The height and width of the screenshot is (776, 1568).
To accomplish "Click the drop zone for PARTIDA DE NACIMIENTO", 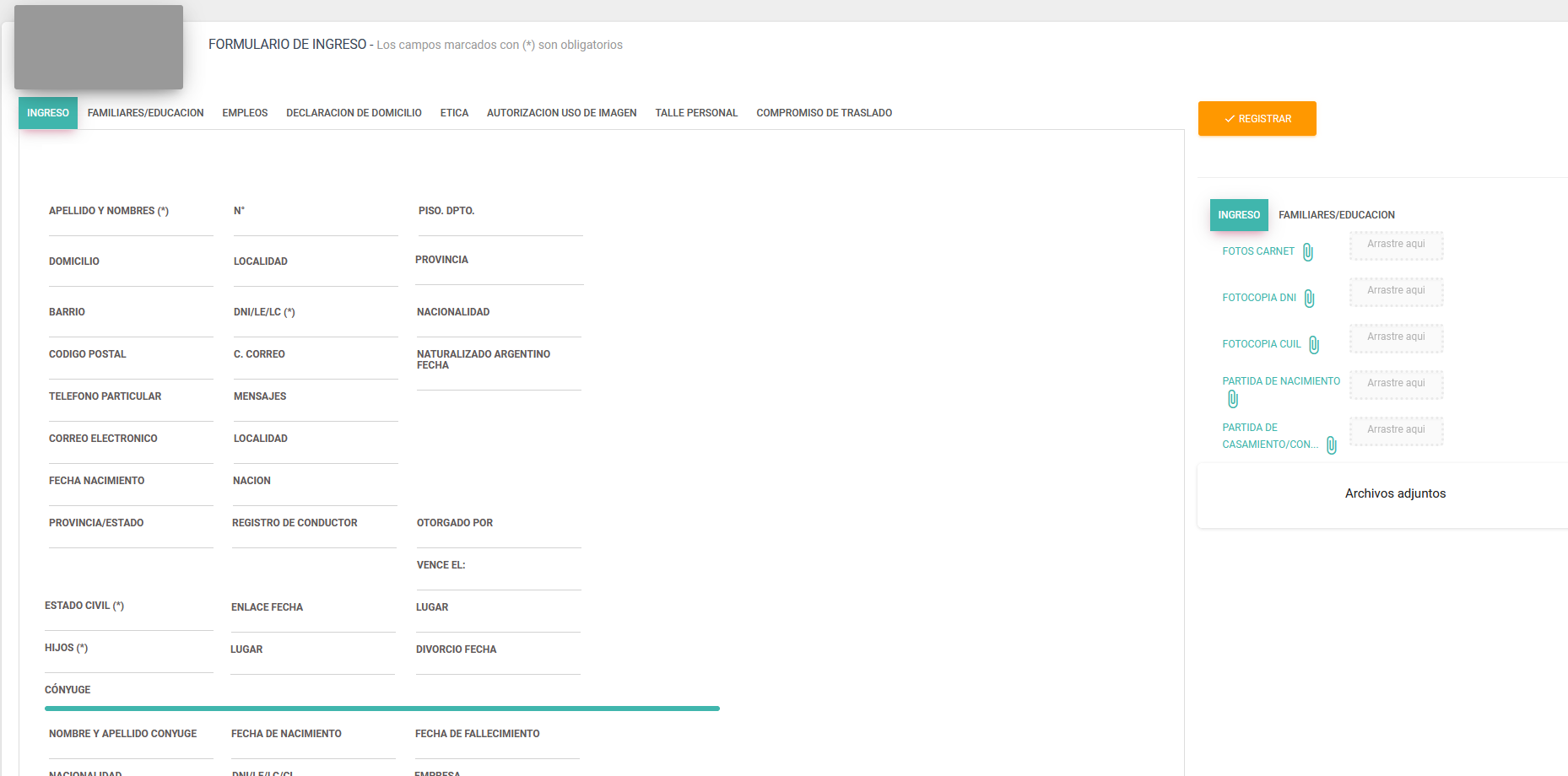I will point(1396,385).
